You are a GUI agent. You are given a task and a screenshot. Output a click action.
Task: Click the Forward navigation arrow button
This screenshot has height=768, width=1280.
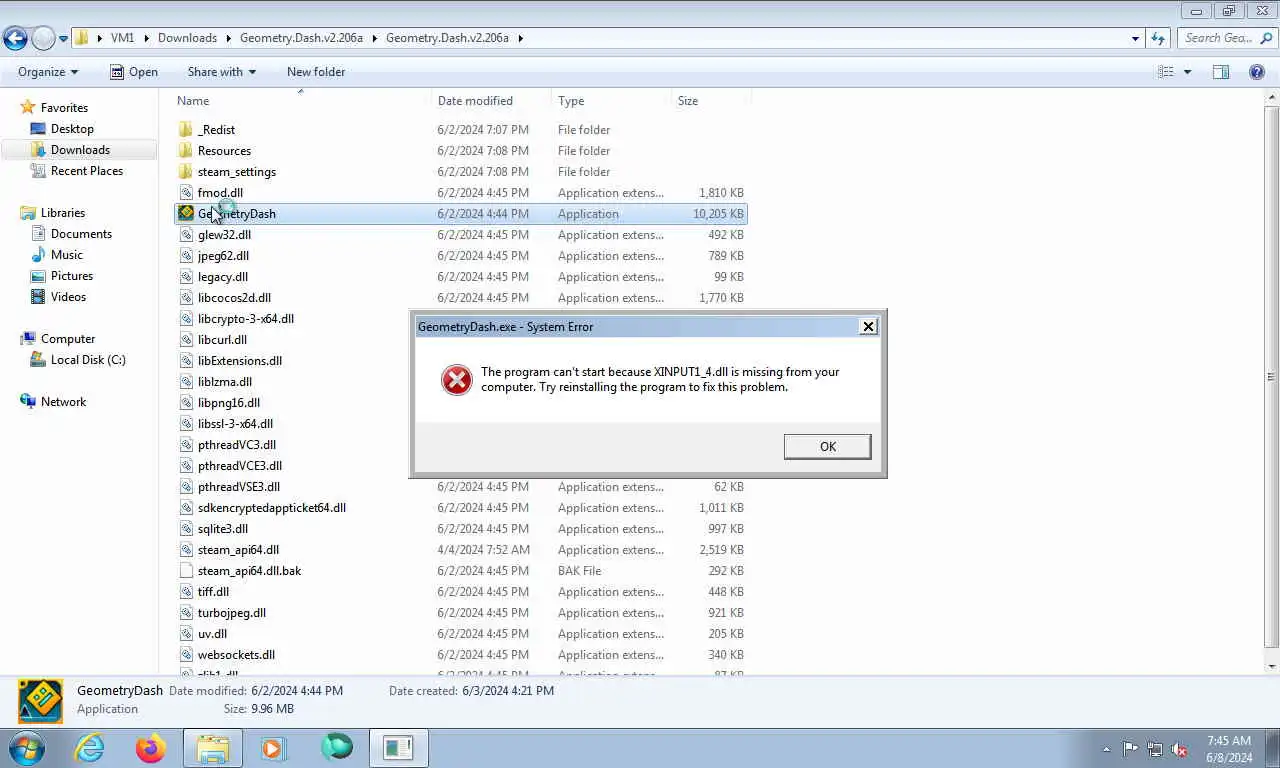tap(43, 38)
